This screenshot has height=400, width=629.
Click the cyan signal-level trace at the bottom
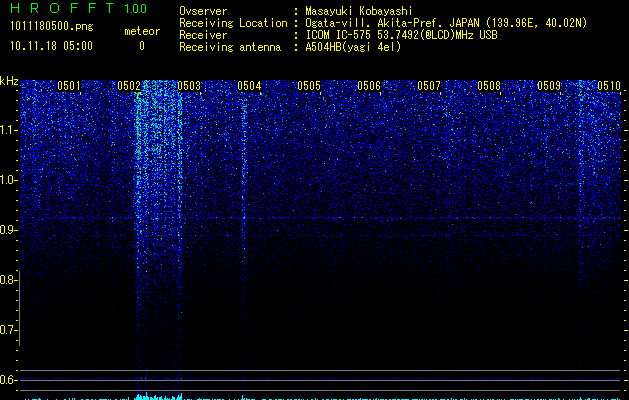click(321, 397)
